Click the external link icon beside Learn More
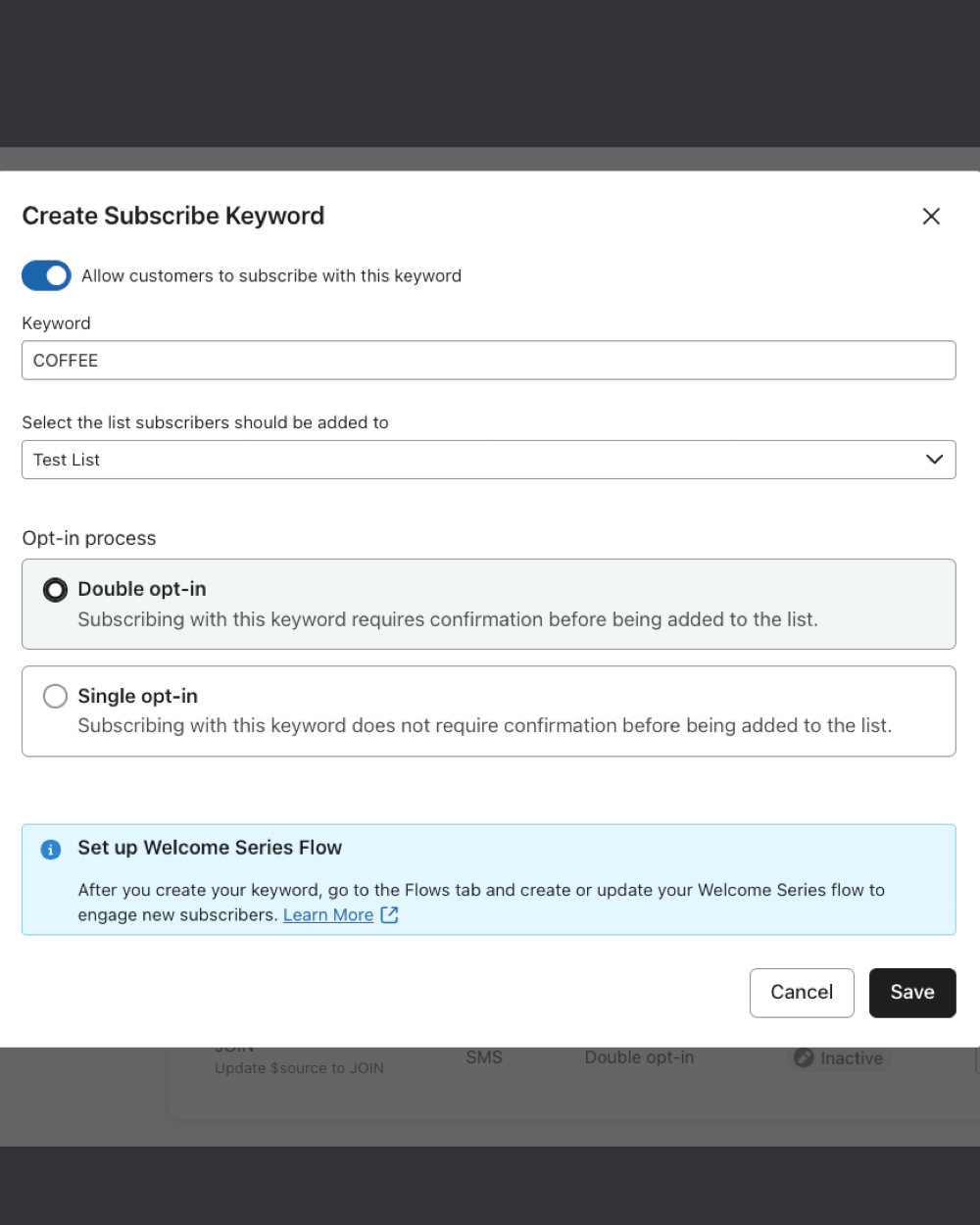The height and width of the screenshot is (1225, 980). pyautogui.click(x=389, y=915)
